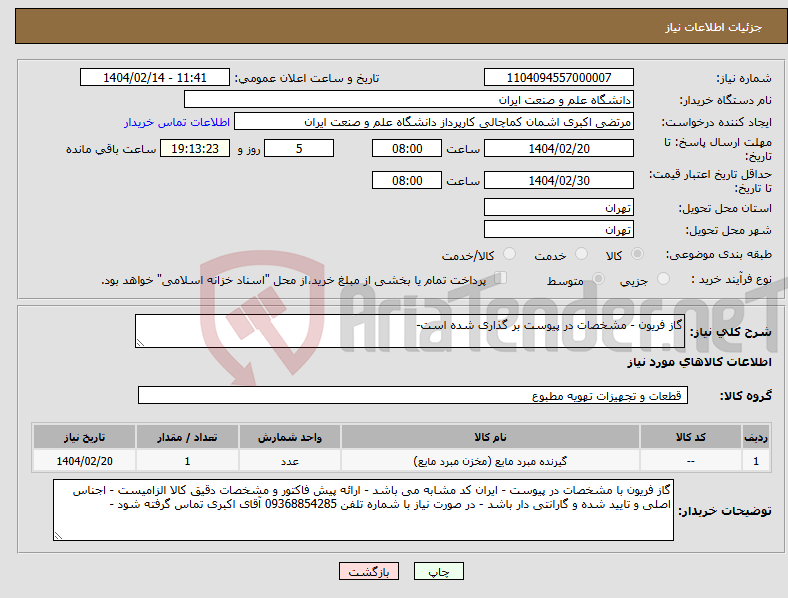Click the تاریخ نیاز column header
This screenshot has width=788, height=598.
(84, 437)
